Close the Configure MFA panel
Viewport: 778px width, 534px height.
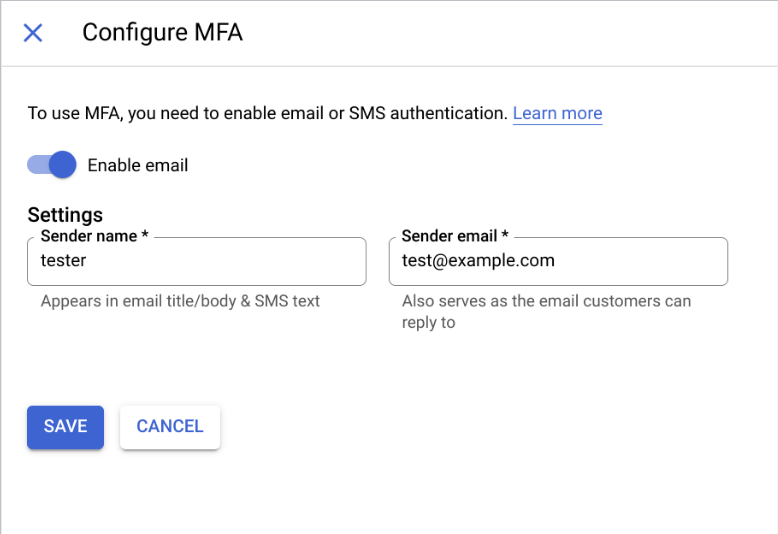[33, 33]
